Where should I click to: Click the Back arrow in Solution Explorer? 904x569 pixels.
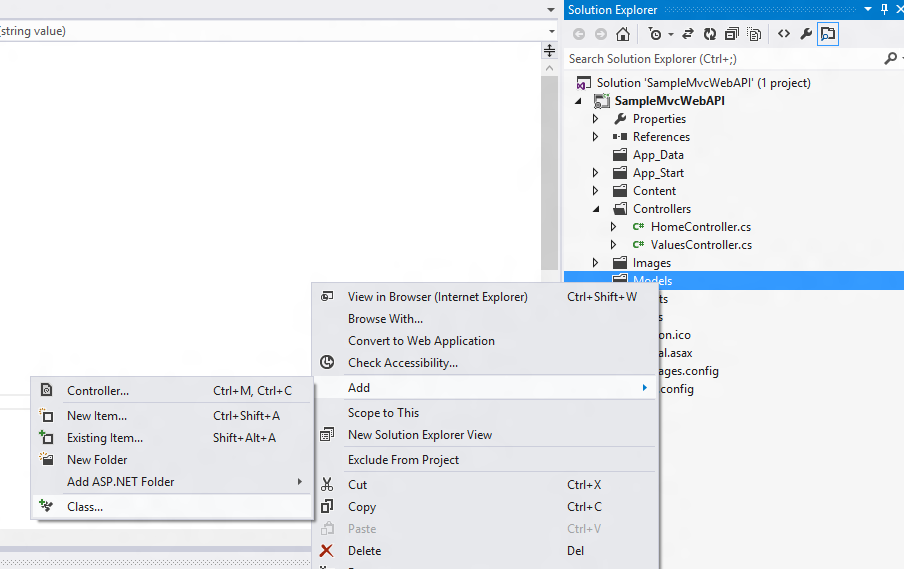579,34
